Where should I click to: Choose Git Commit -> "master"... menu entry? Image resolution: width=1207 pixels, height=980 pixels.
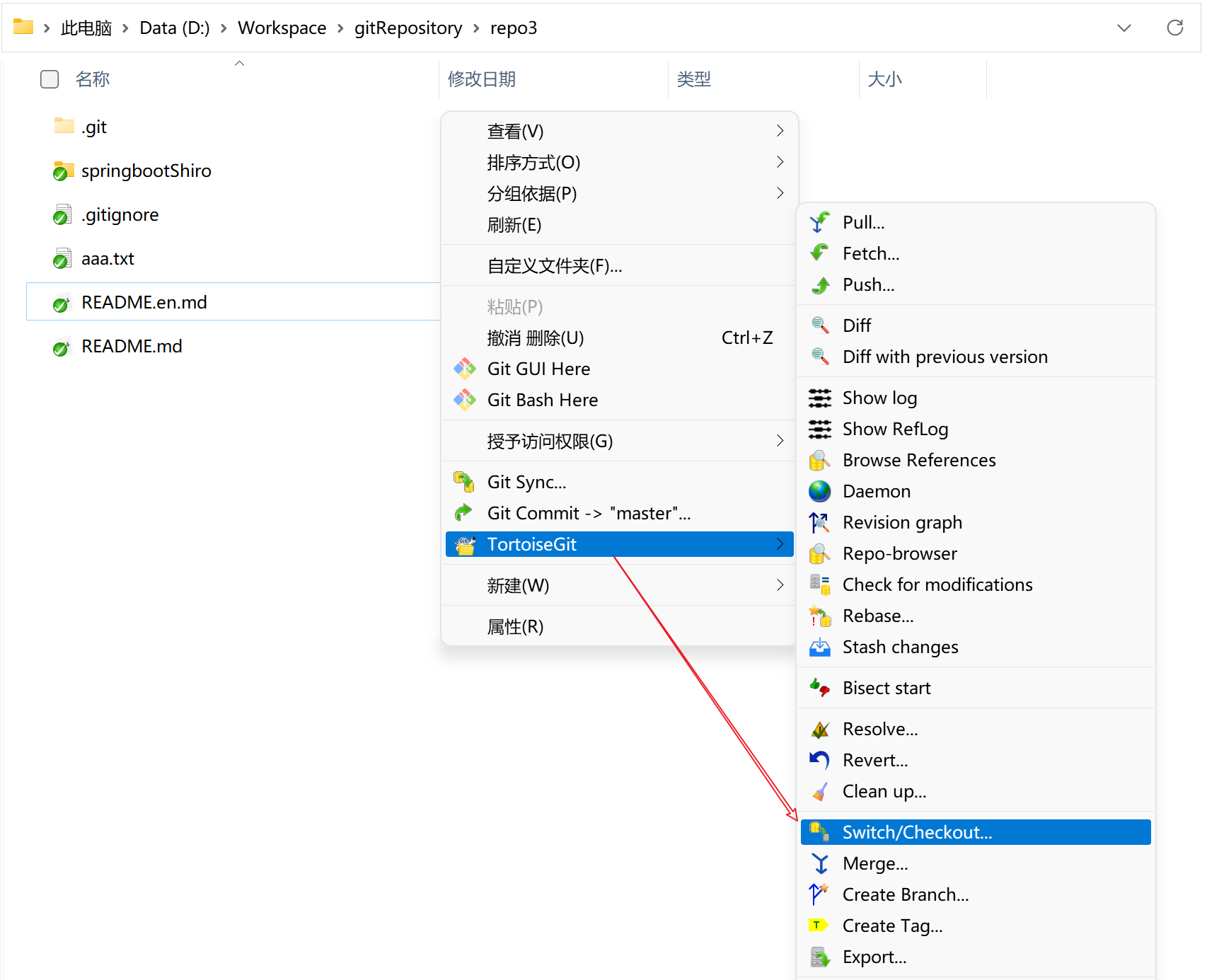588,513
